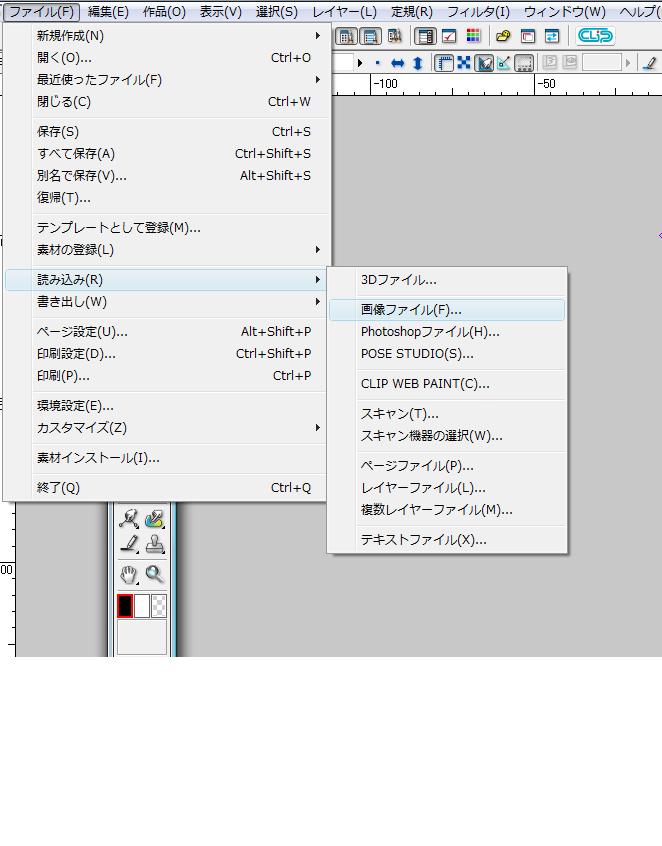
Task: Toggle the second pressed list-layout toolbar button
Action: click(371, 36)
